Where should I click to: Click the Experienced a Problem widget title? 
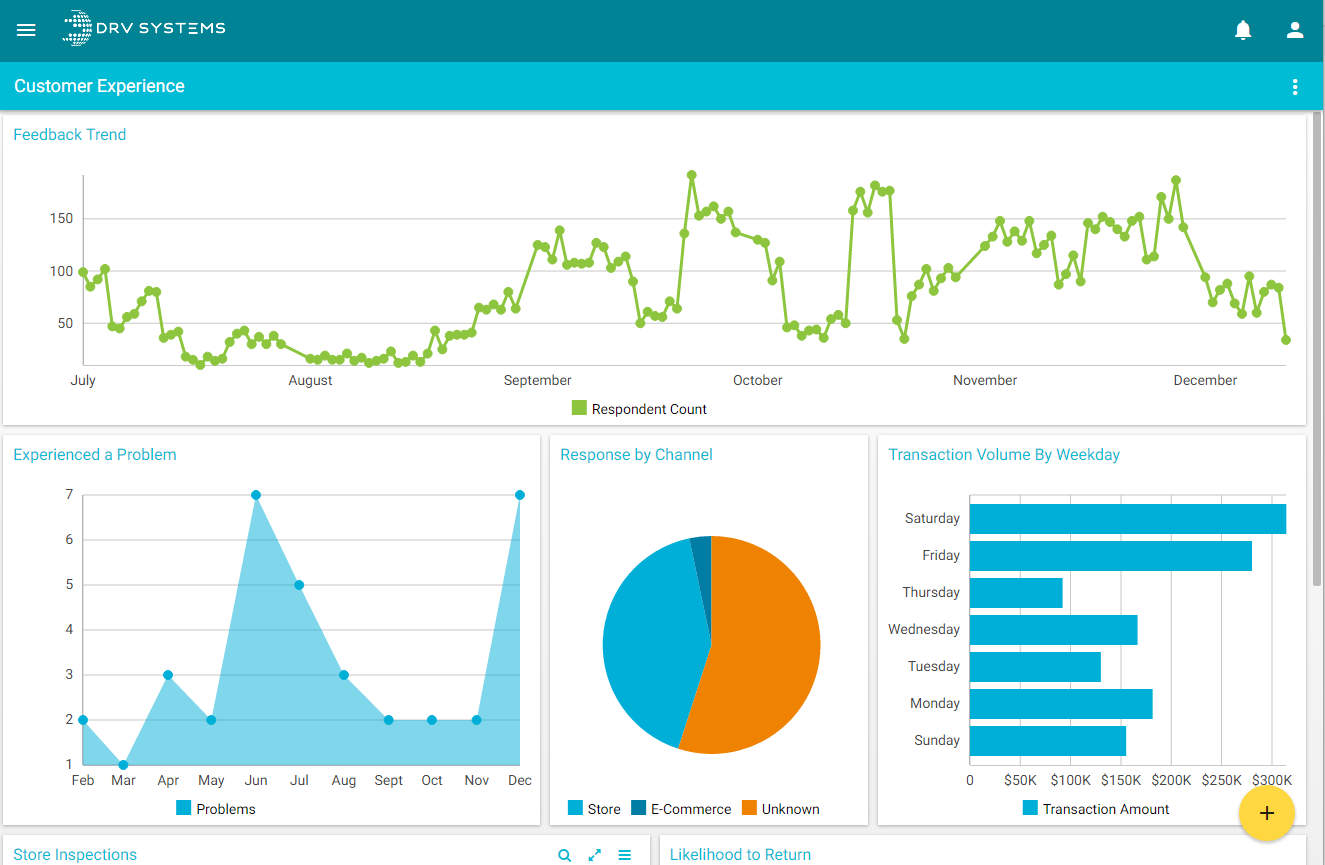[95, 455]
